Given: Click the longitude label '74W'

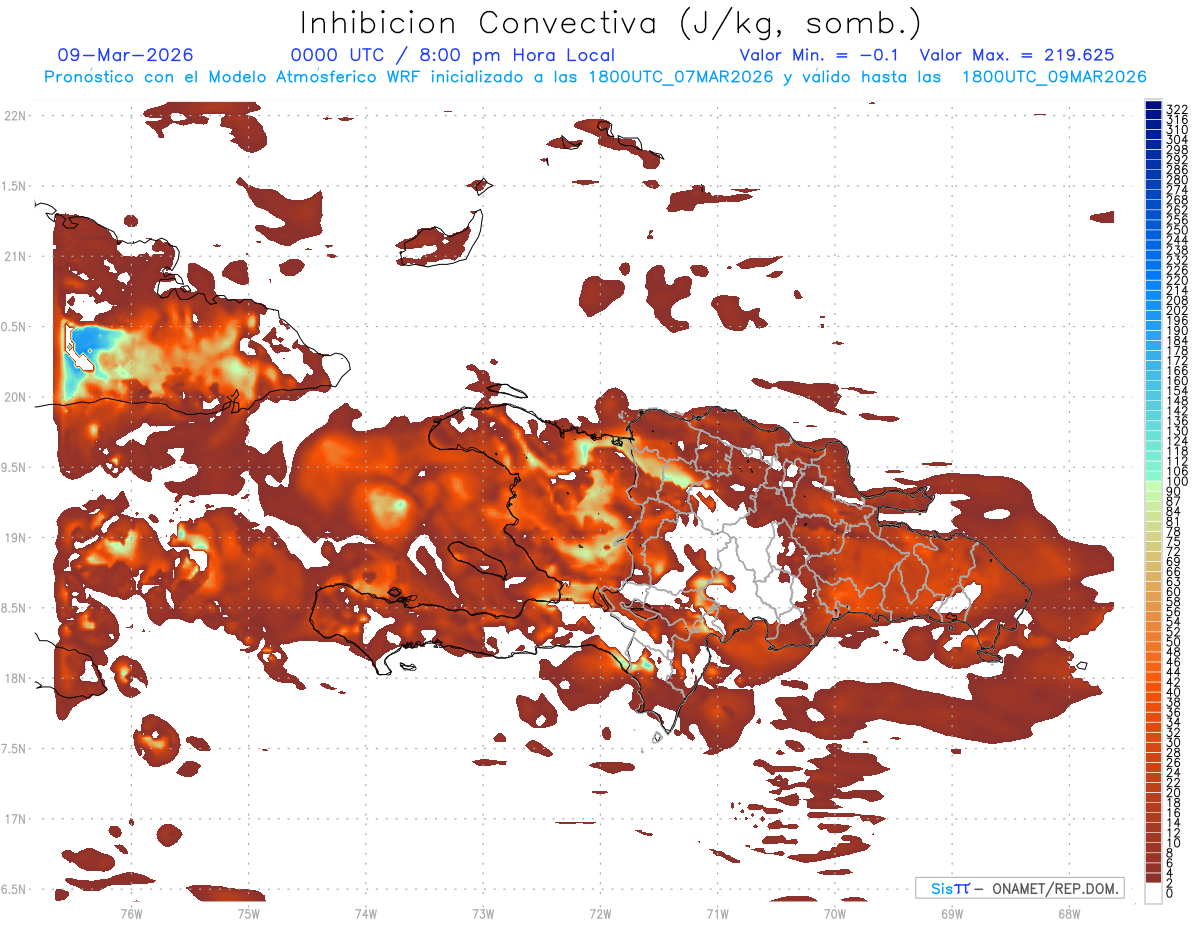Looking at the screenshot, I should pos(366,913).
